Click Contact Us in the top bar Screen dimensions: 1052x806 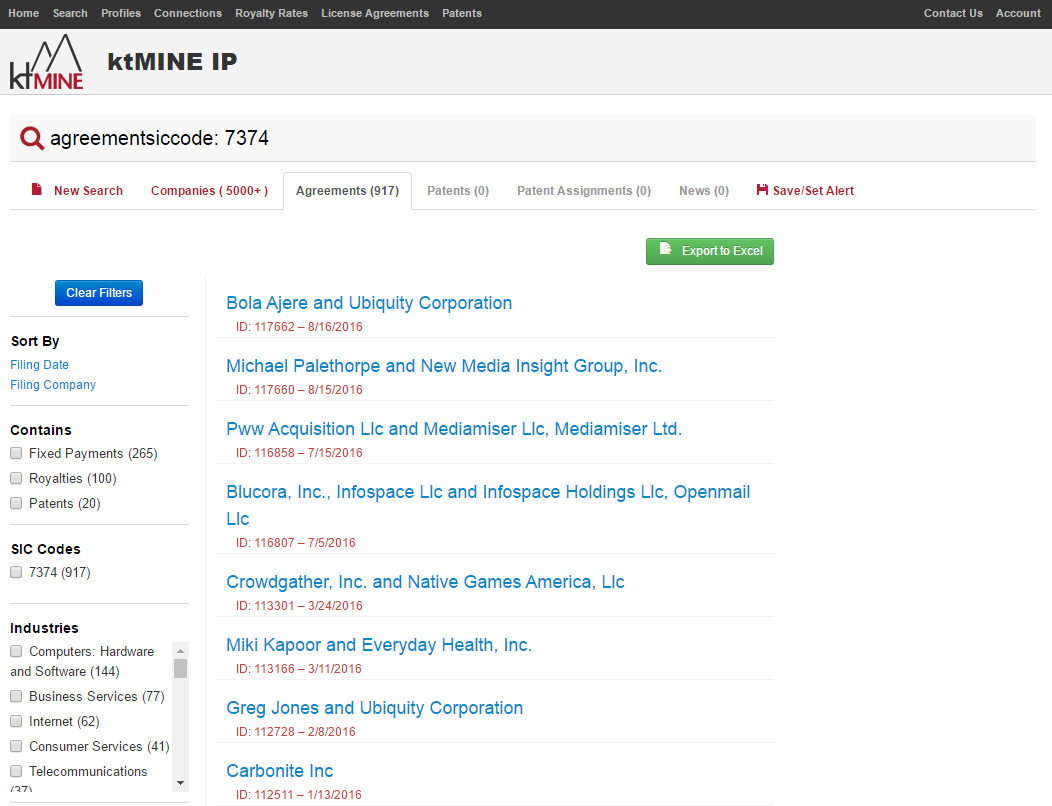point(953,13)
